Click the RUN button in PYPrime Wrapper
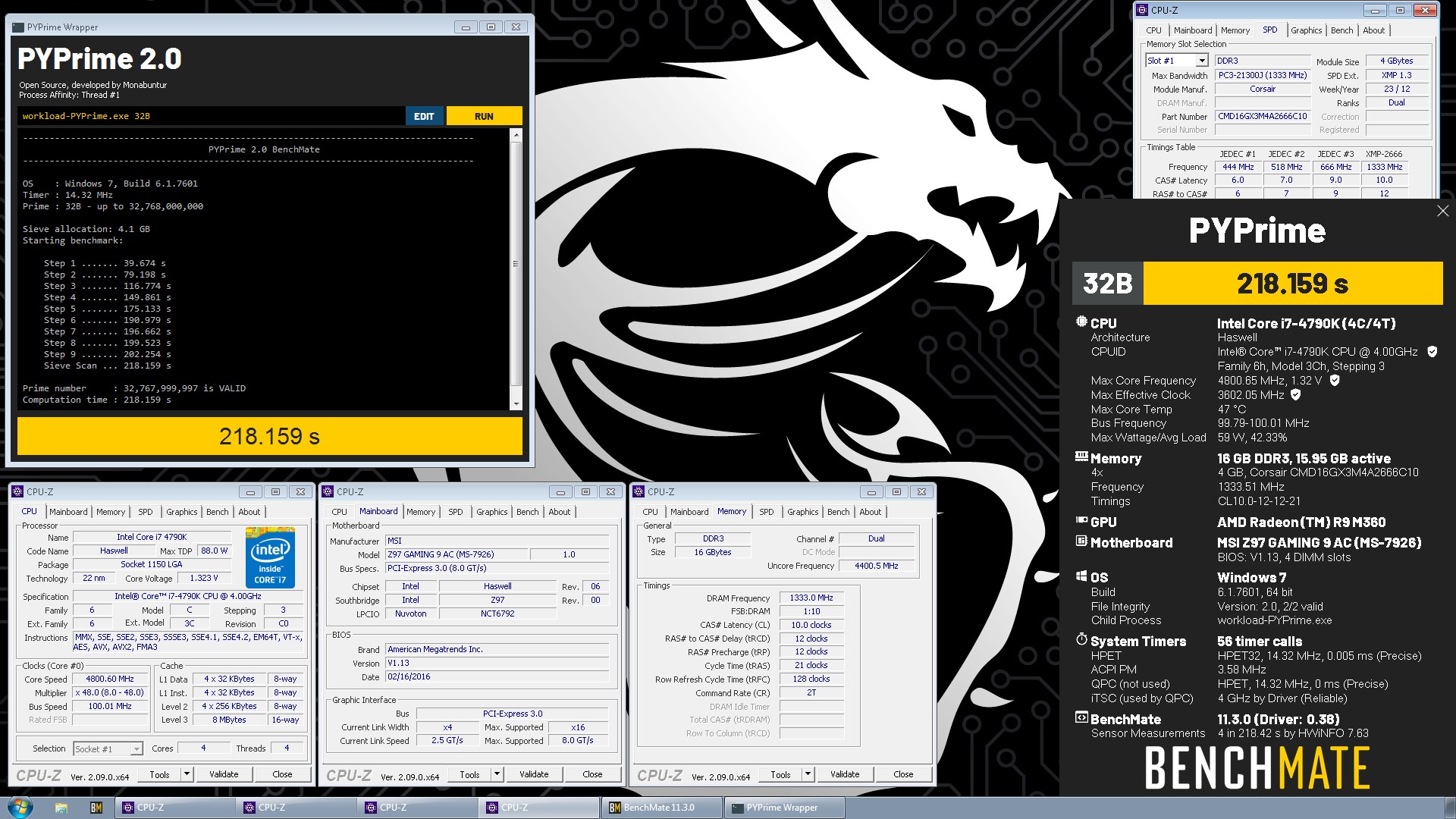The image size is (1456, 819). tap(484, 116)
